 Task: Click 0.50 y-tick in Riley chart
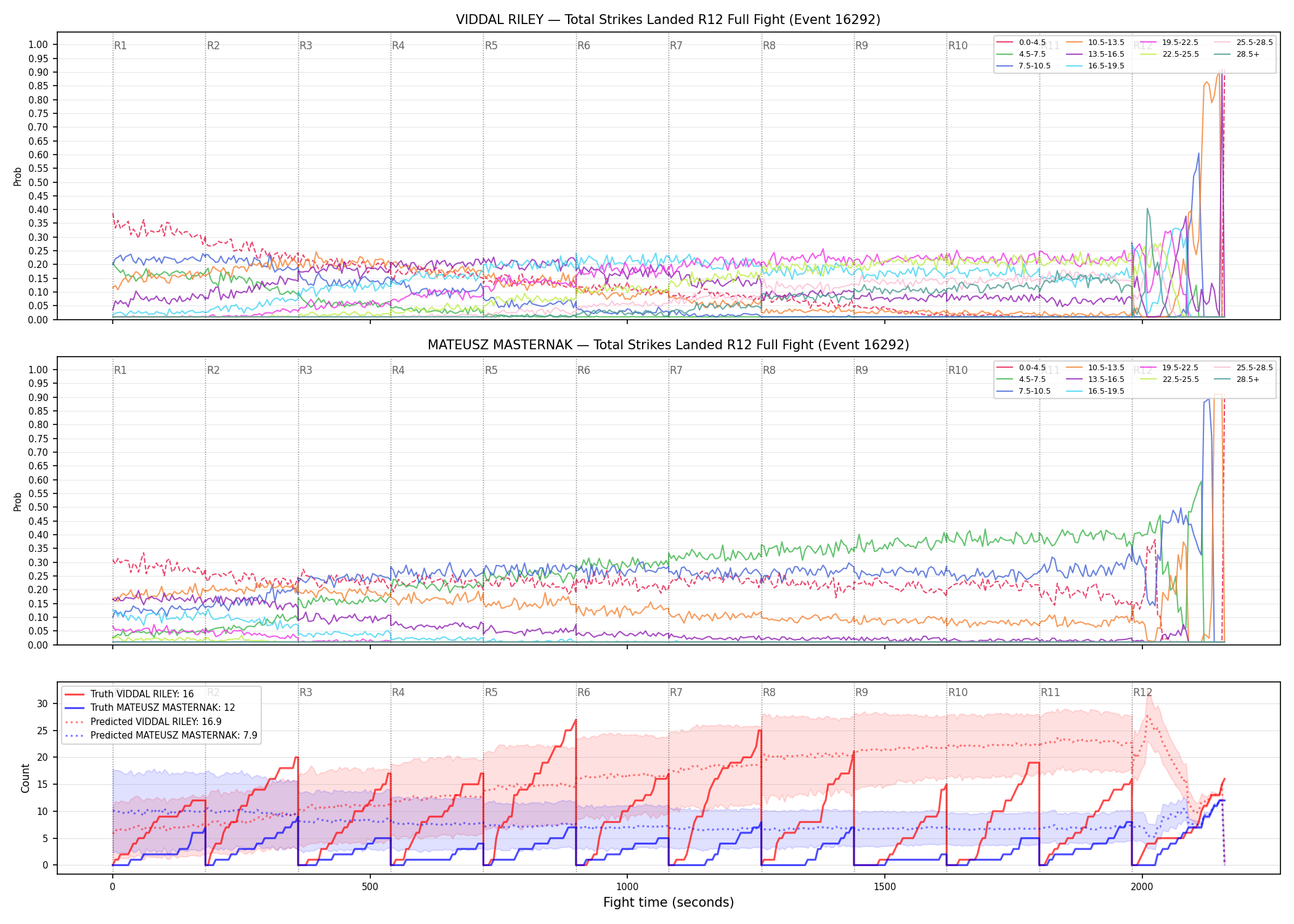(x=38, y=182)
